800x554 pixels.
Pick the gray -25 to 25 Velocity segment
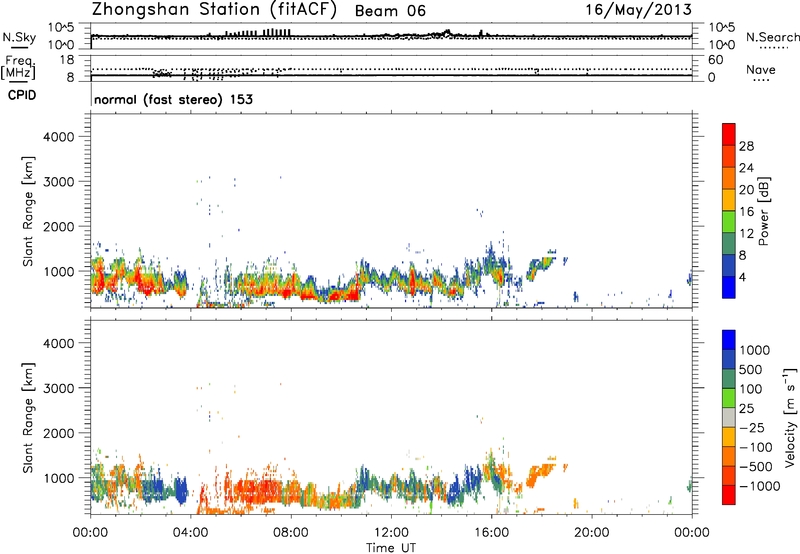pyautogui.click(x=729, y=417)
